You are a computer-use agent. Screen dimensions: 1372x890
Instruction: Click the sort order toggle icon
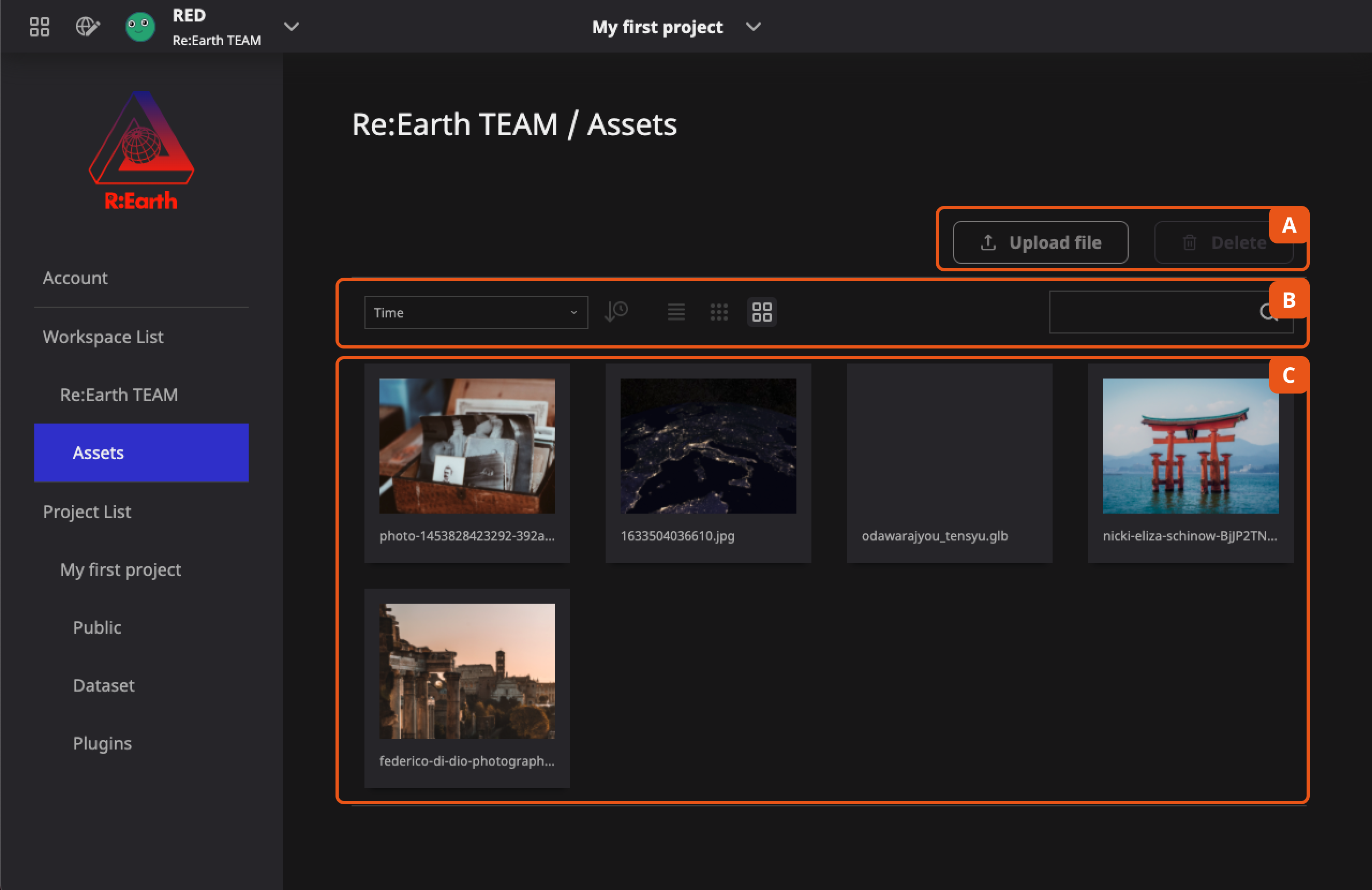[x=618, y=313]
